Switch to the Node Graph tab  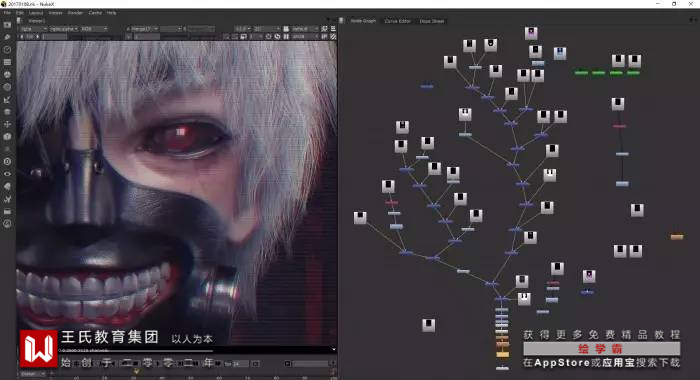[x=363, y=21]
